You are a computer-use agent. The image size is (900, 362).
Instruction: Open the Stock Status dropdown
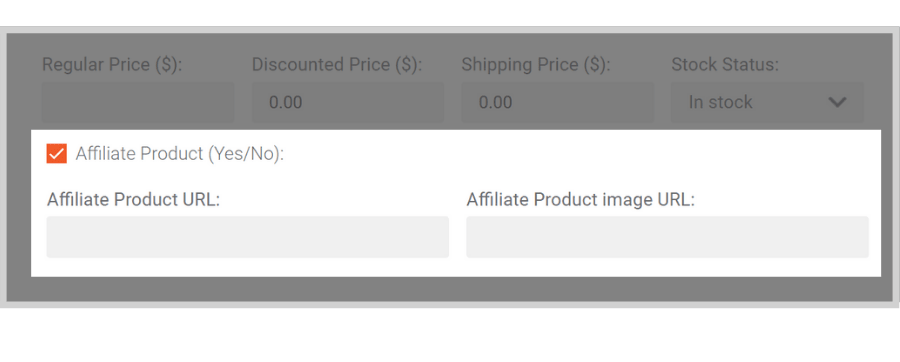coord(767,102)
